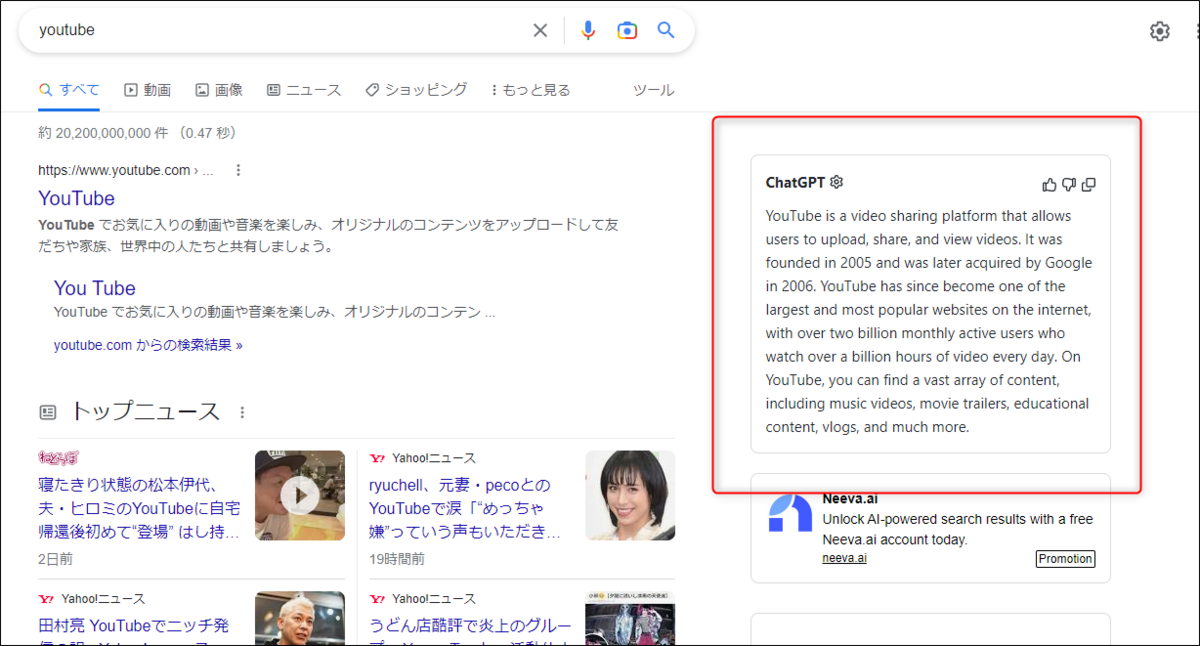The image size is (1200, 646).
Task: Clear the search box with the X icon
Action: coord(540,30)
